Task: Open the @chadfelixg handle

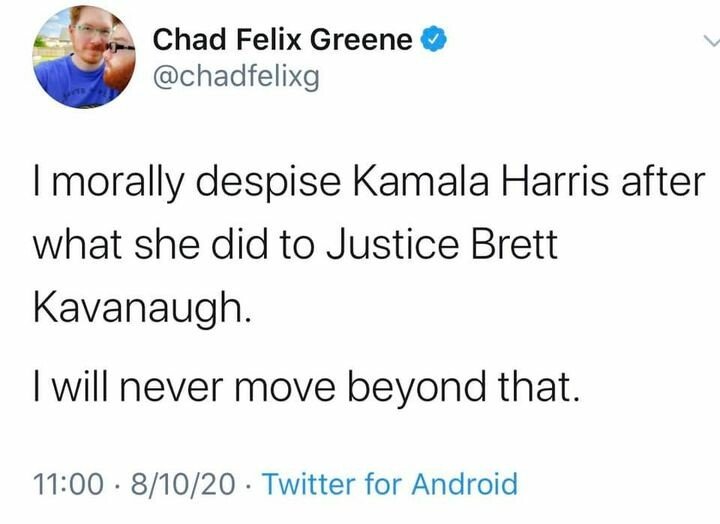Action: (236, 77)
